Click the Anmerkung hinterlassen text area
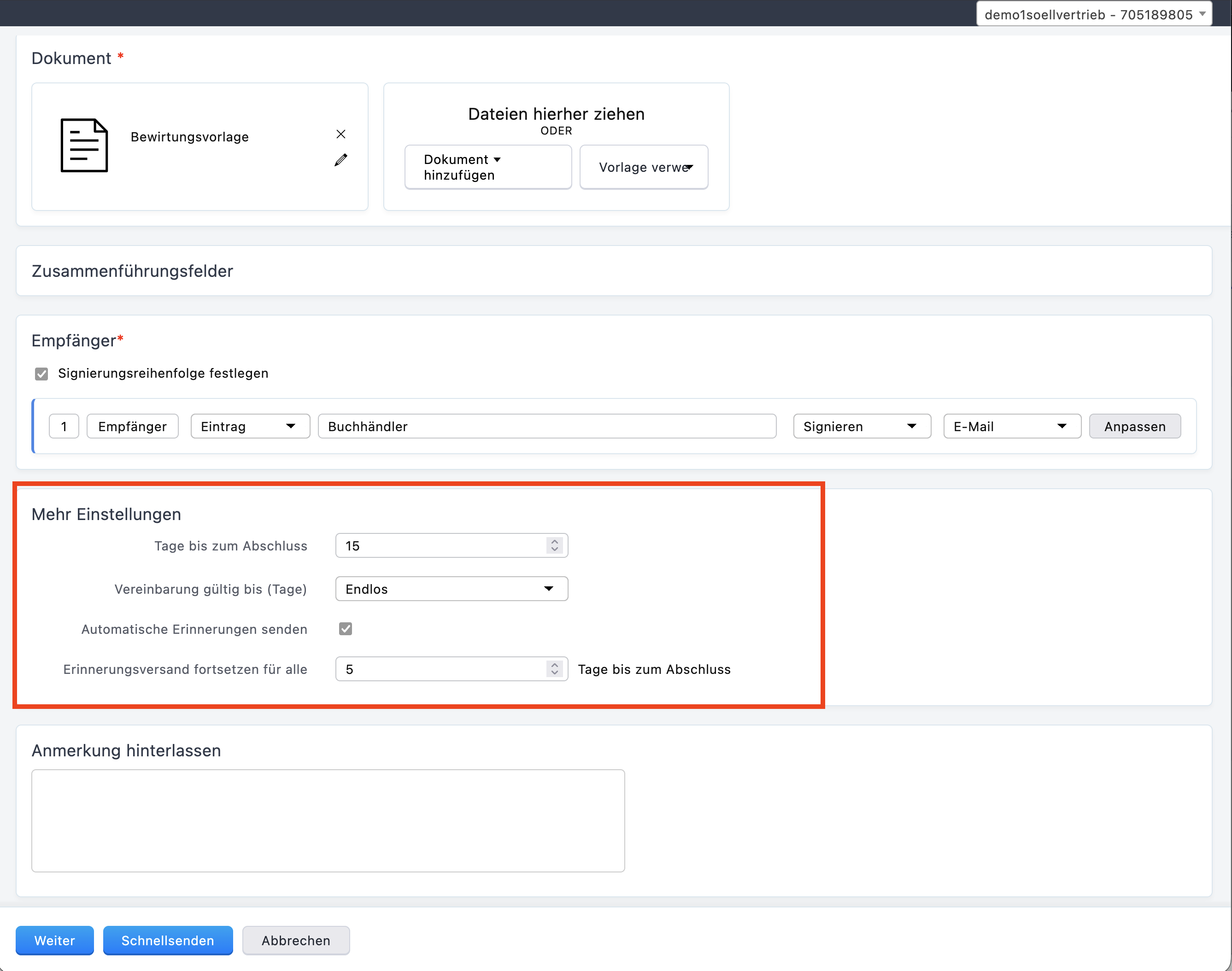Image resolution: width=1232 pixels, height=971 pixels. (x=328, y=821)
